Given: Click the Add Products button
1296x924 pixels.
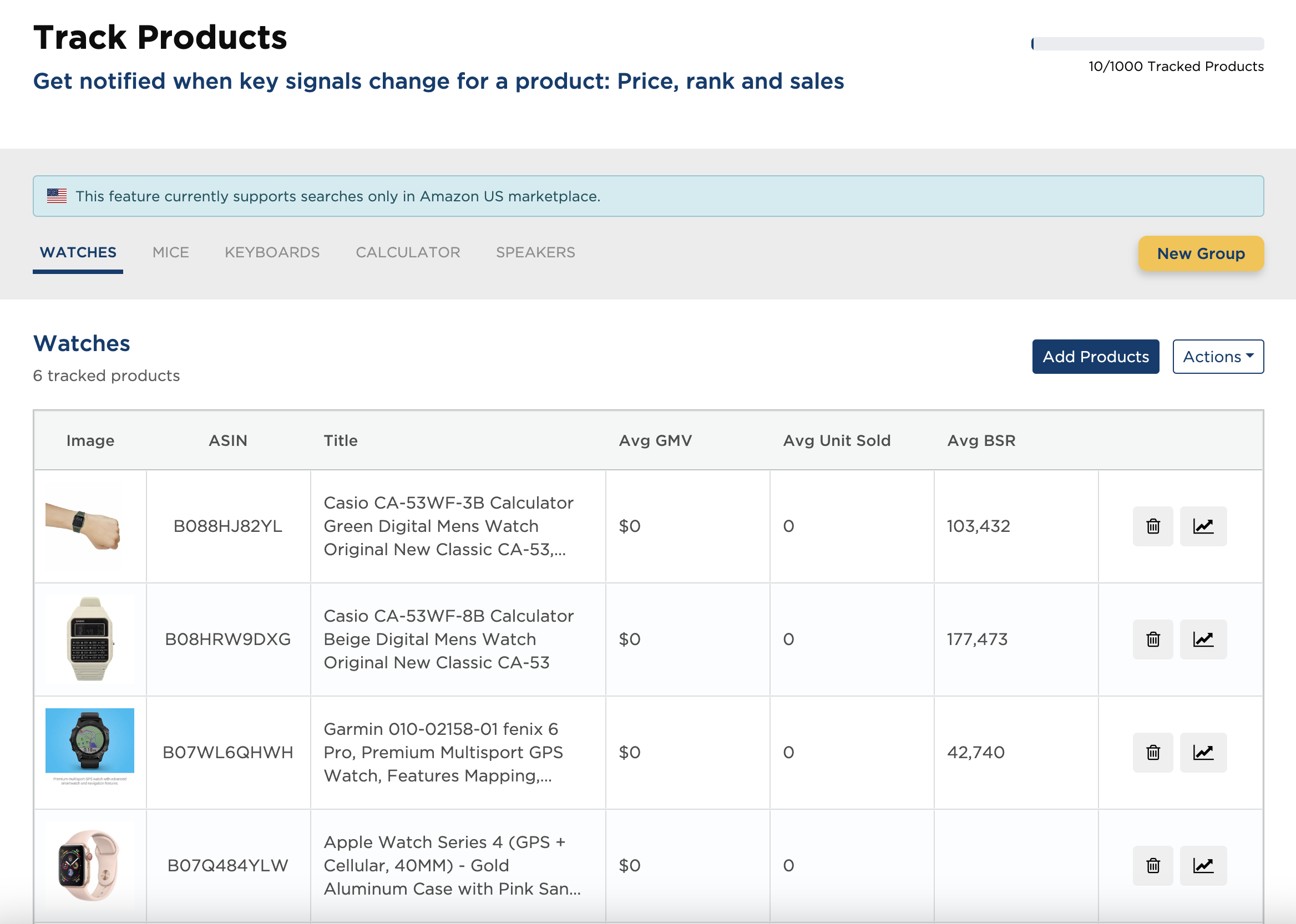Looking at the screenshot, I should [1096, 357].
